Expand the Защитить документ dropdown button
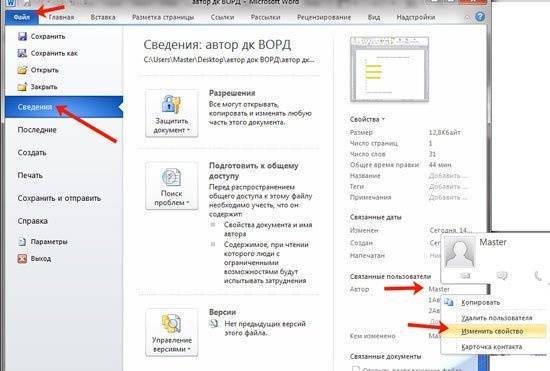Image resolution: width=550 pixels, height=371 pixels. click(x=172, y=113)
